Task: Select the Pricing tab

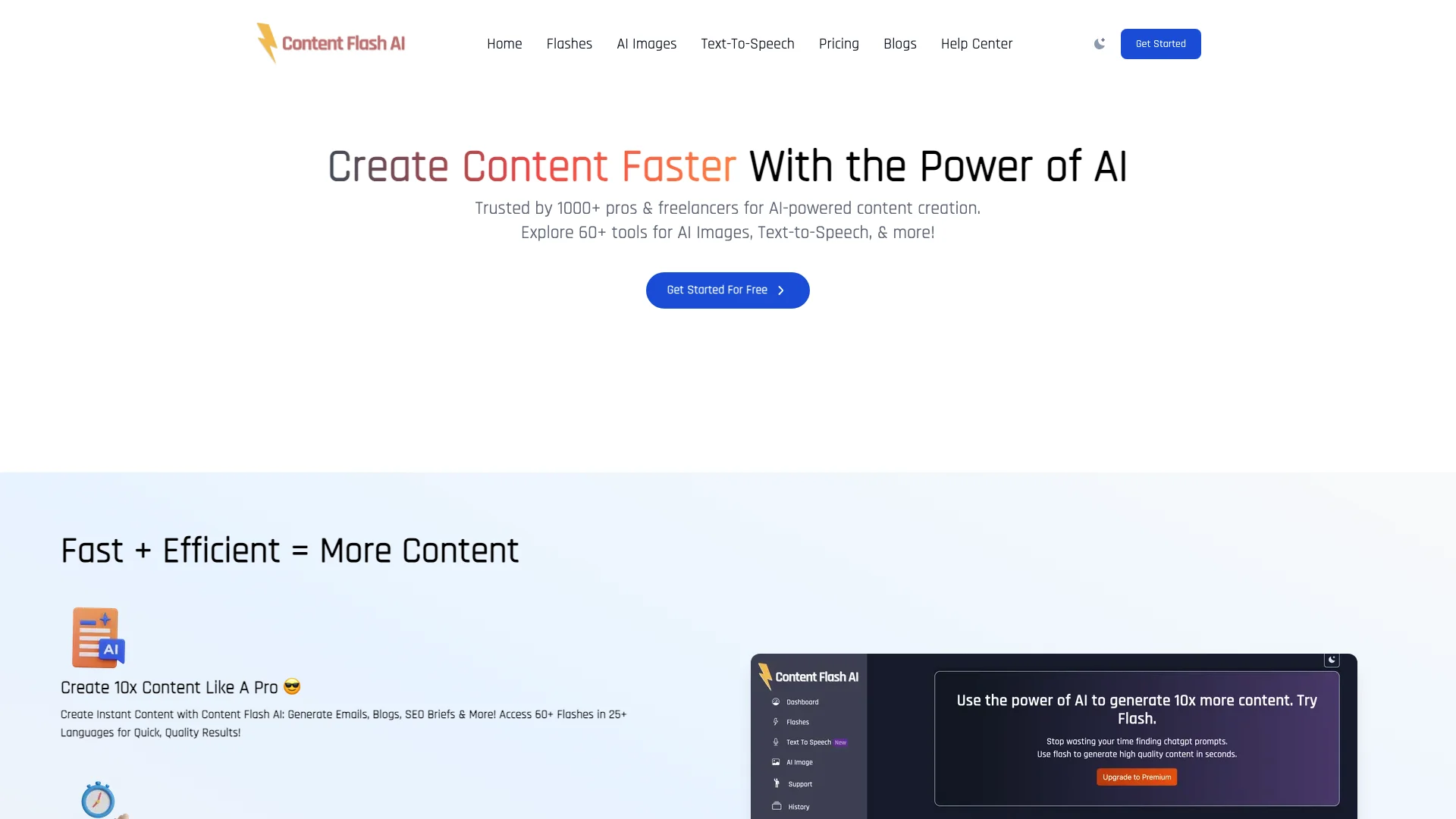Action: click(x=839, y=44)
